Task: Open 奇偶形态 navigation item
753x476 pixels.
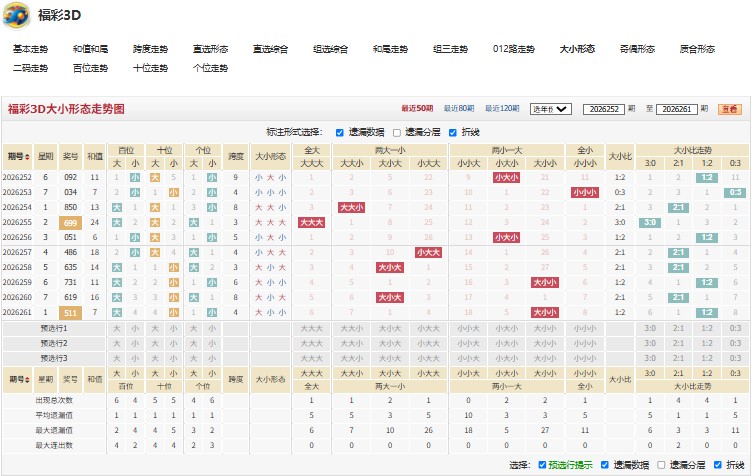Action: pyautogui.click(x=637, y=49)
